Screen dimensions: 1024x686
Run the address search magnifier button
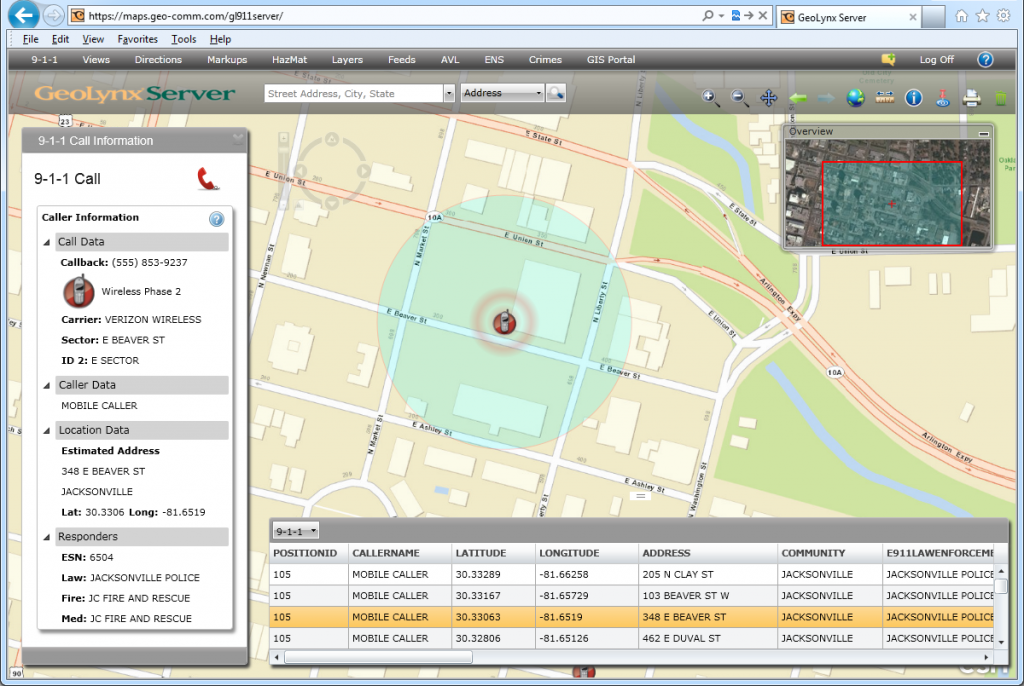[x=556, y=93]
